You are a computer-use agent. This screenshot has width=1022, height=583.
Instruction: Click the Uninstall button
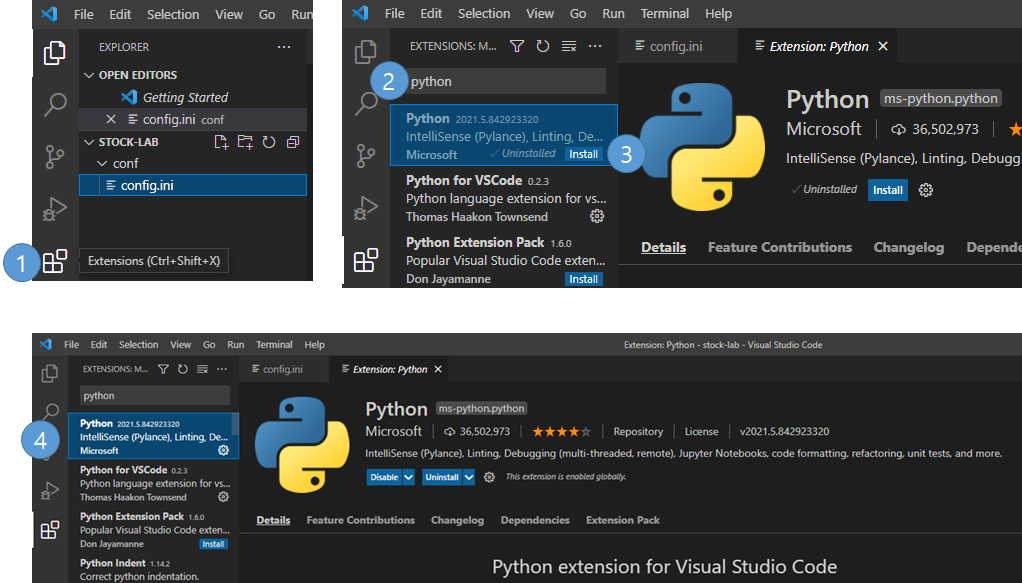(442, 477)
